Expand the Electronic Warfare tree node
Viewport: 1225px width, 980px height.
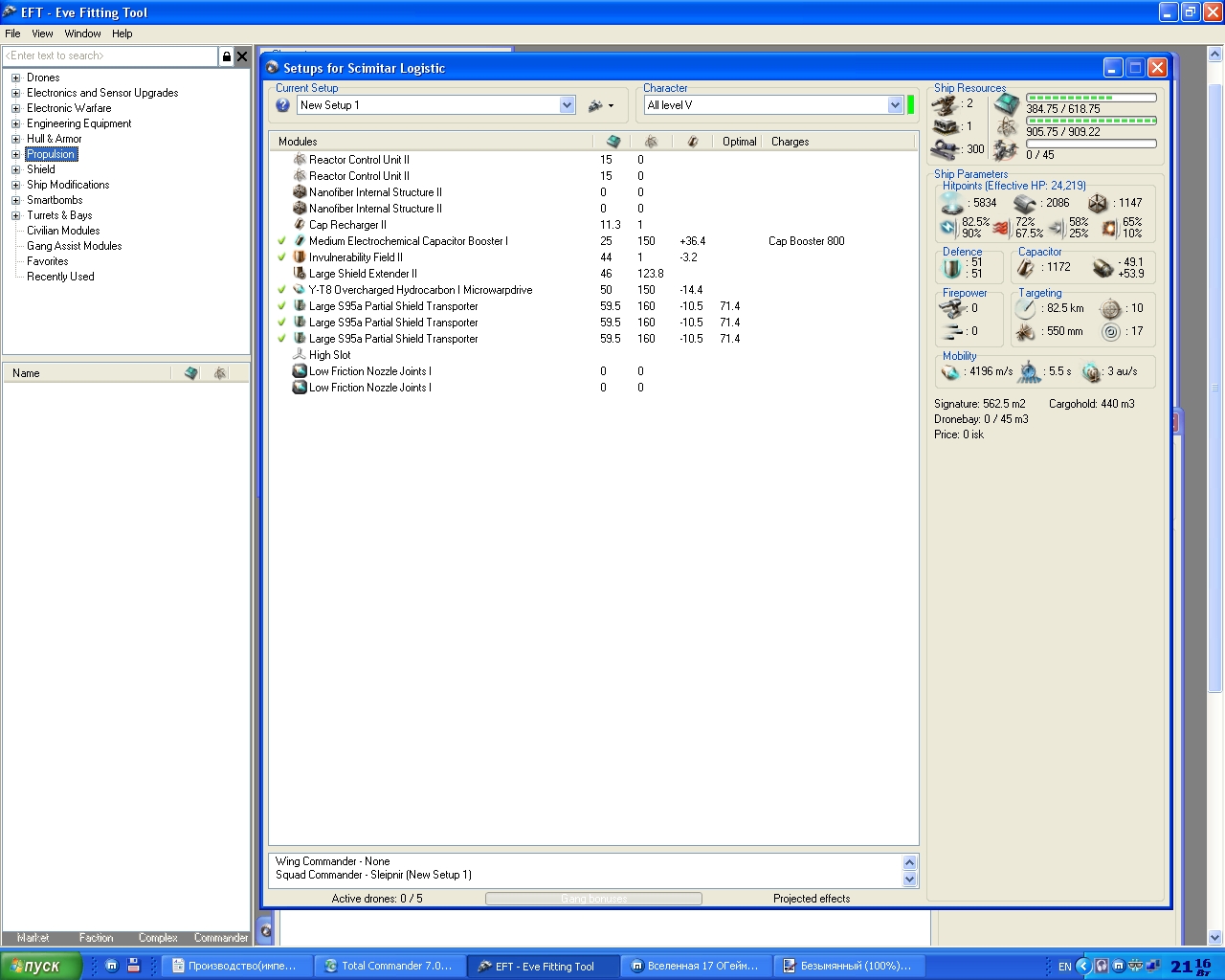pos(15,108)
